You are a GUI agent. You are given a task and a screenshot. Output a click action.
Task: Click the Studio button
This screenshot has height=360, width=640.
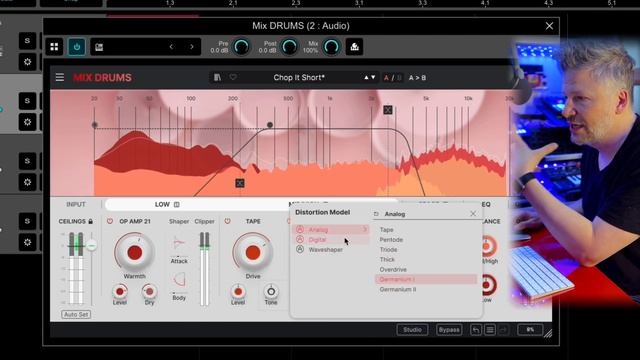point(412,330)
